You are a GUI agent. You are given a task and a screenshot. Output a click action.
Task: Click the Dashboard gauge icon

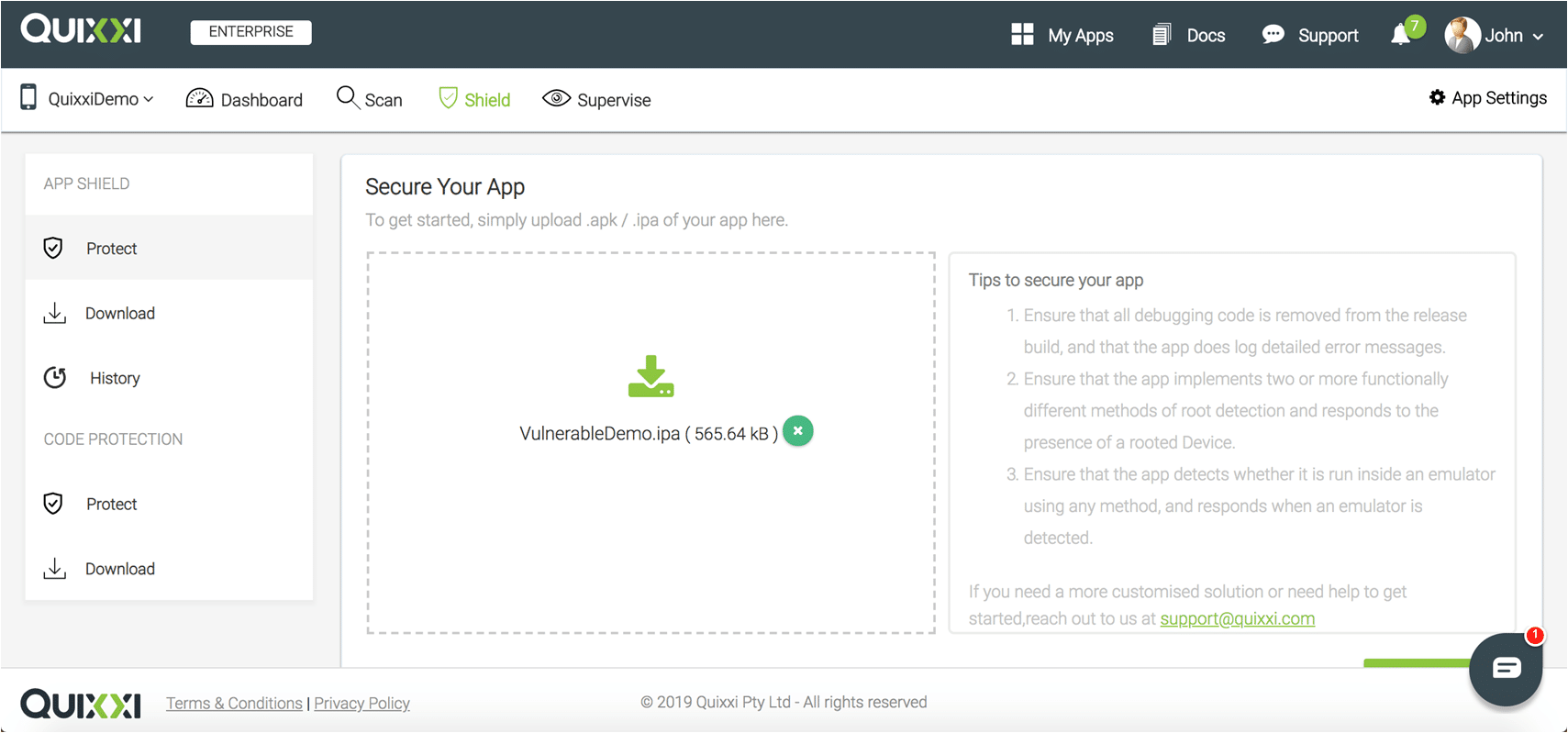[x=199, y=98]
